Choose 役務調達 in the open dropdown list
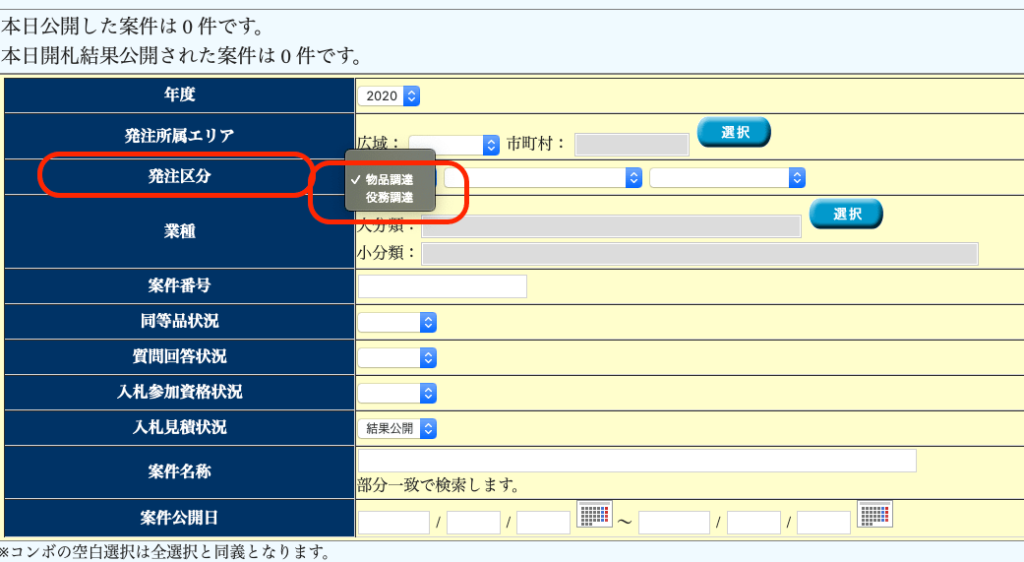This screenshot has width=1024, height=562. coord(389,197)
